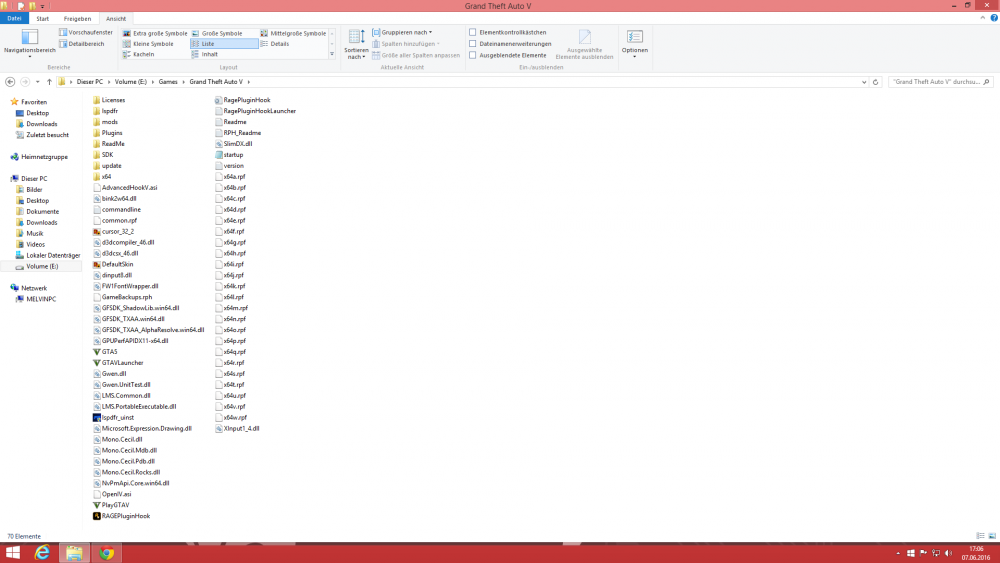Choose Extra große Symbole layout

click(155, 33)
